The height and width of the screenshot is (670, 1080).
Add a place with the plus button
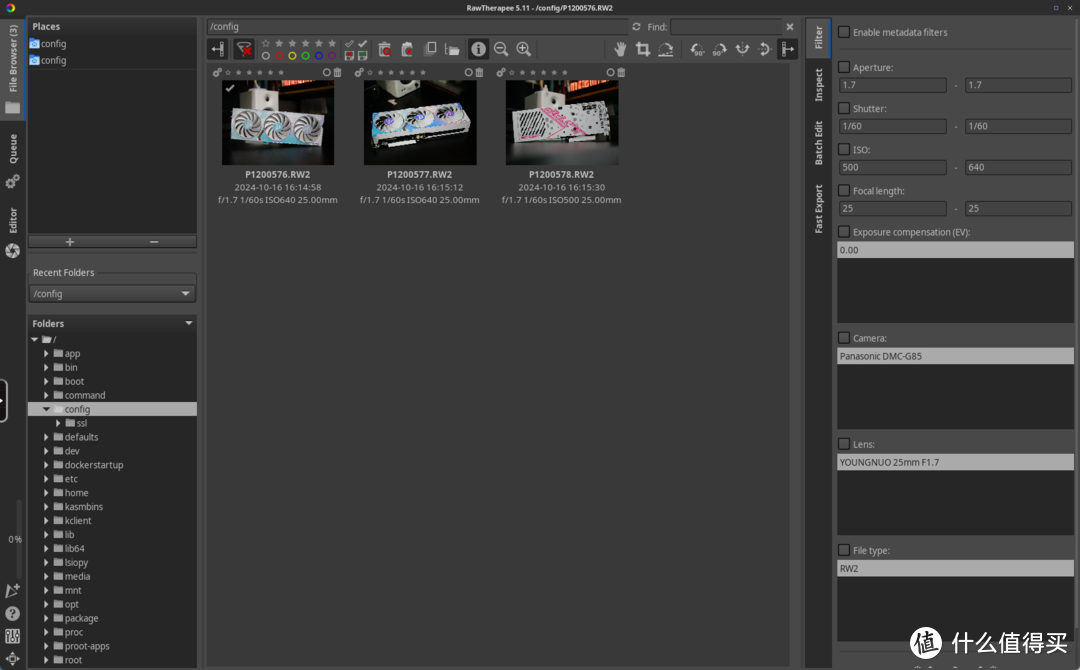click(70, 242)
